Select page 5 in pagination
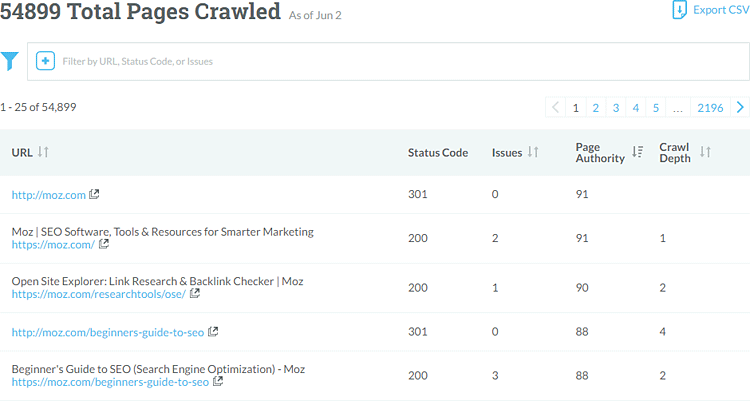This screenshot has height=401, width=750. pos(656,107)
